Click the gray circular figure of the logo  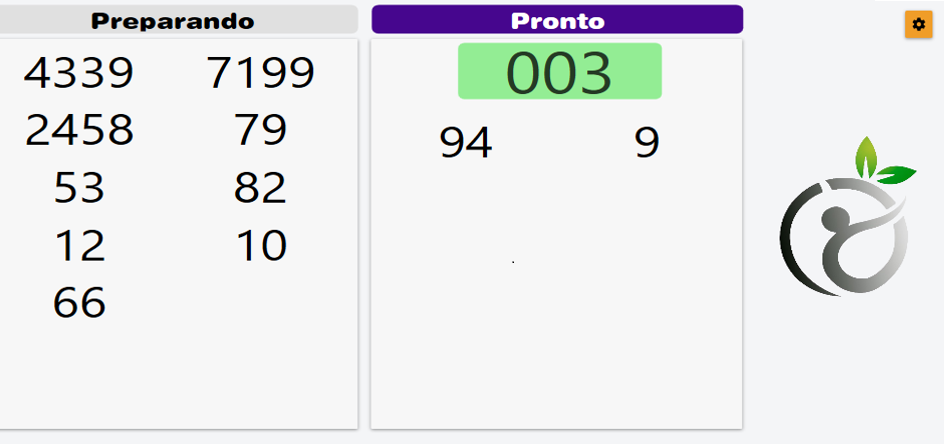pyautogui.click(x=844, y=236)
